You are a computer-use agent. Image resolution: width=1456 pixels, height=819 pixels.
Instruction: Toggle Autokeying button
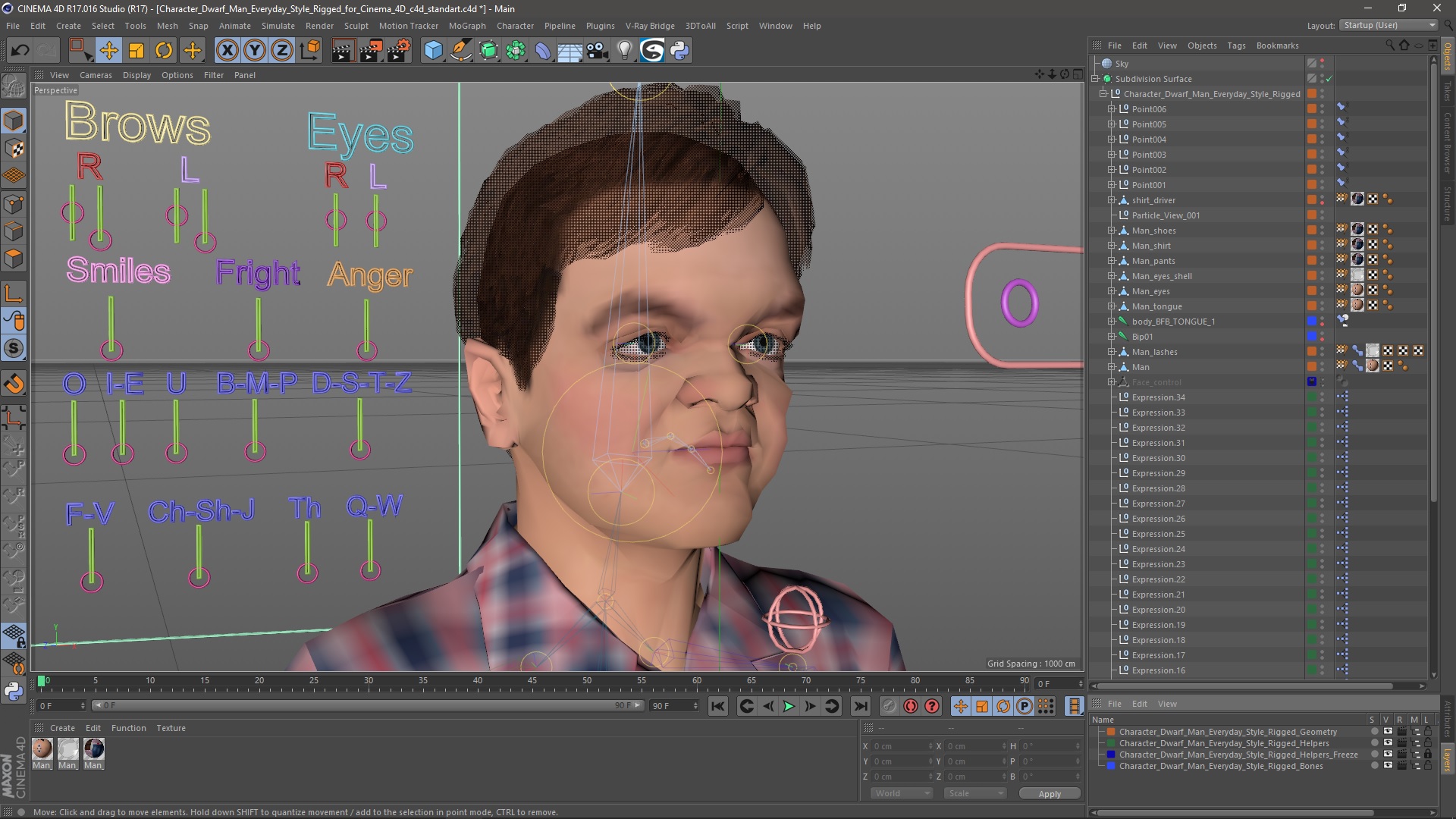pos(911,706)
